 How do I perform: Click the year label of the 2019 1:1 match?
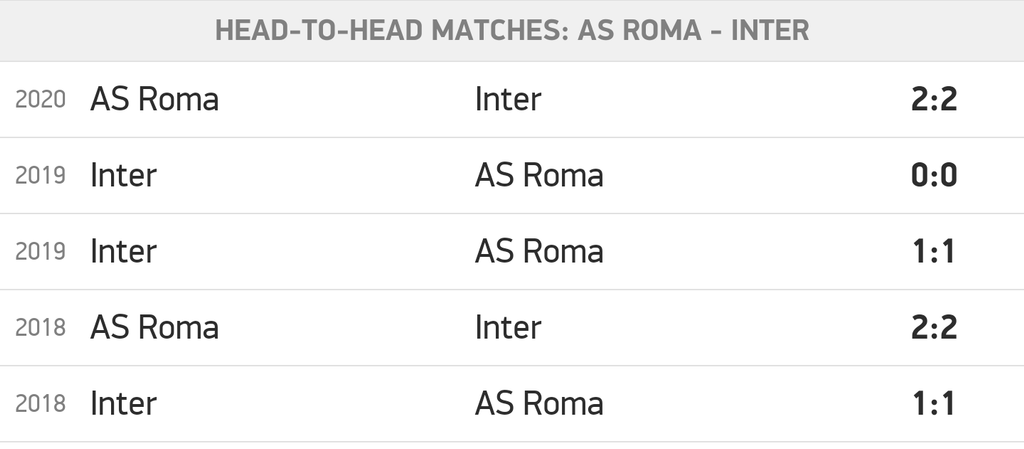coord(41,252)
